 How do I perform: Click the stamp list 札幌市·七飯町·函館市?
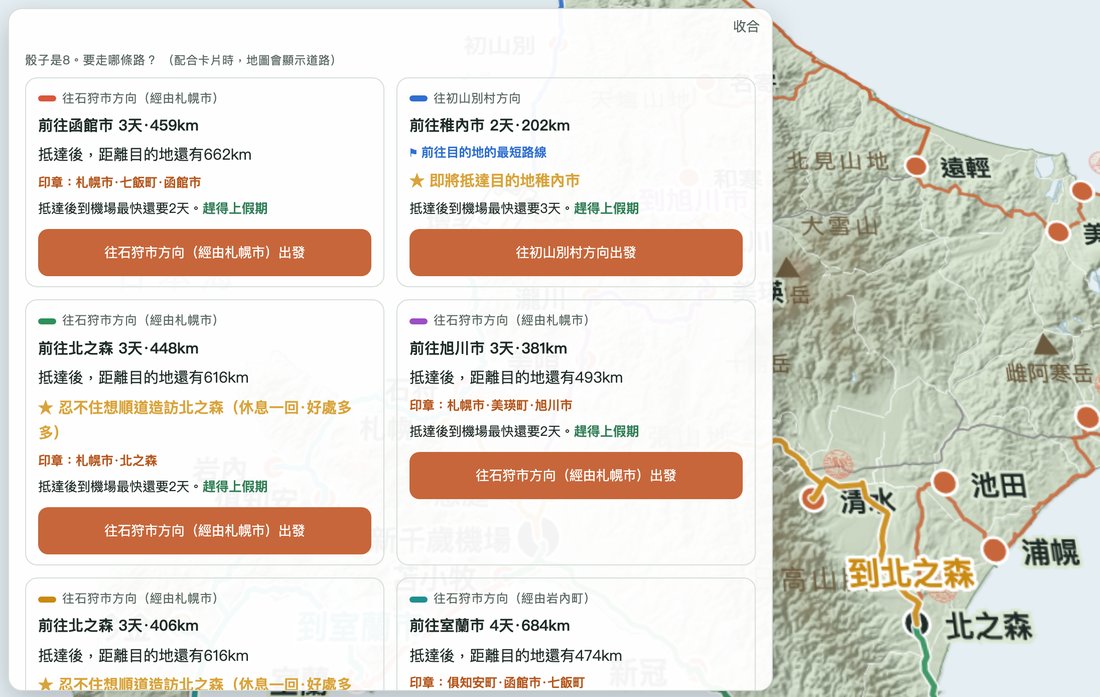point(138,182)
